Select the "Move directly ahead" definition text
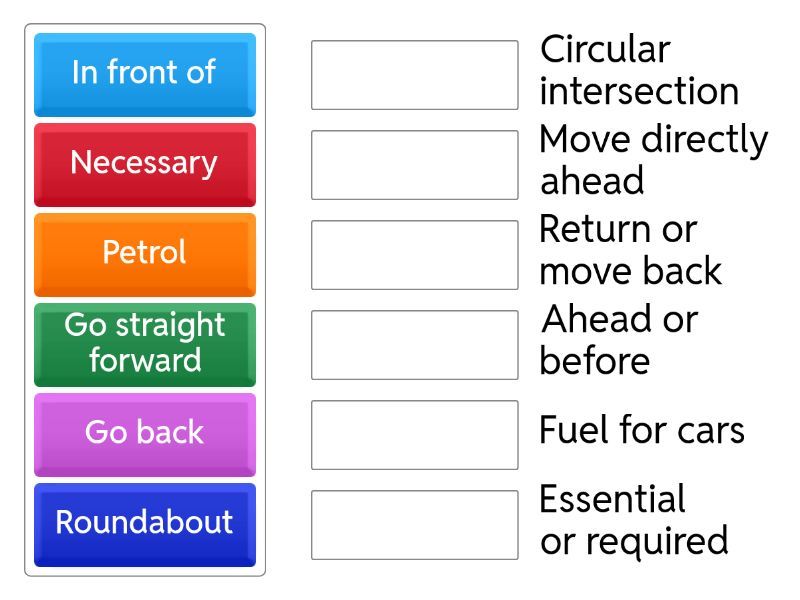Screen dimensions: 800x600 point(653,160)
